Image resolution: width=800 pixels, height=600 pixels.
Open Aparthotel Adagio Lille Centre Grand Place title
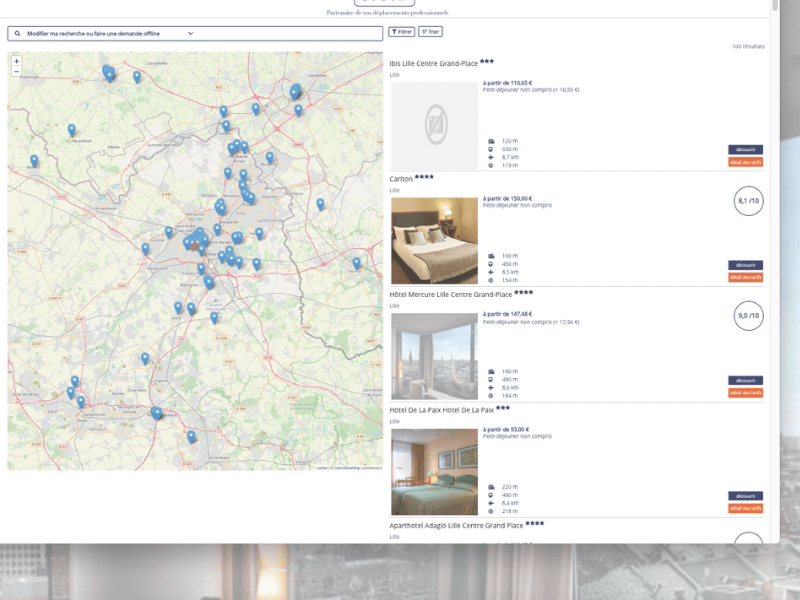pos(456,526)
